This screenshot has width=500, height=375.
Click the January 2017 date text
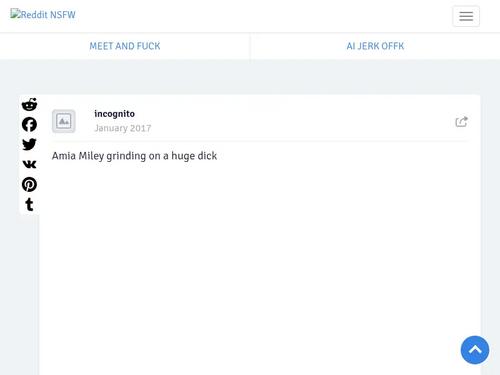(123, 128)
